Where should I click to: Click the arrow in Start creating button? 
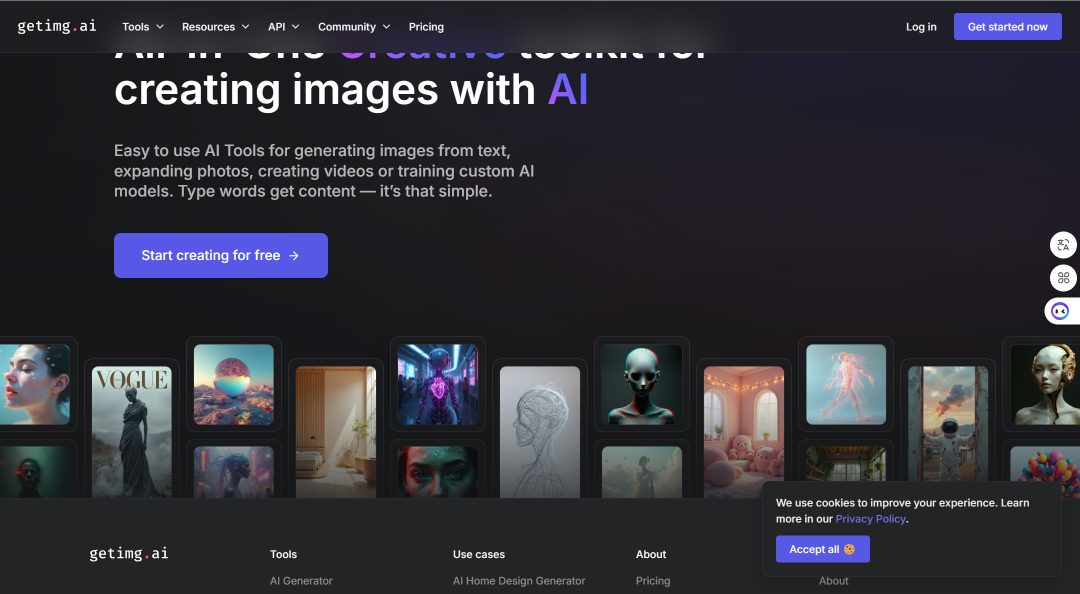[x=294, y=256]
